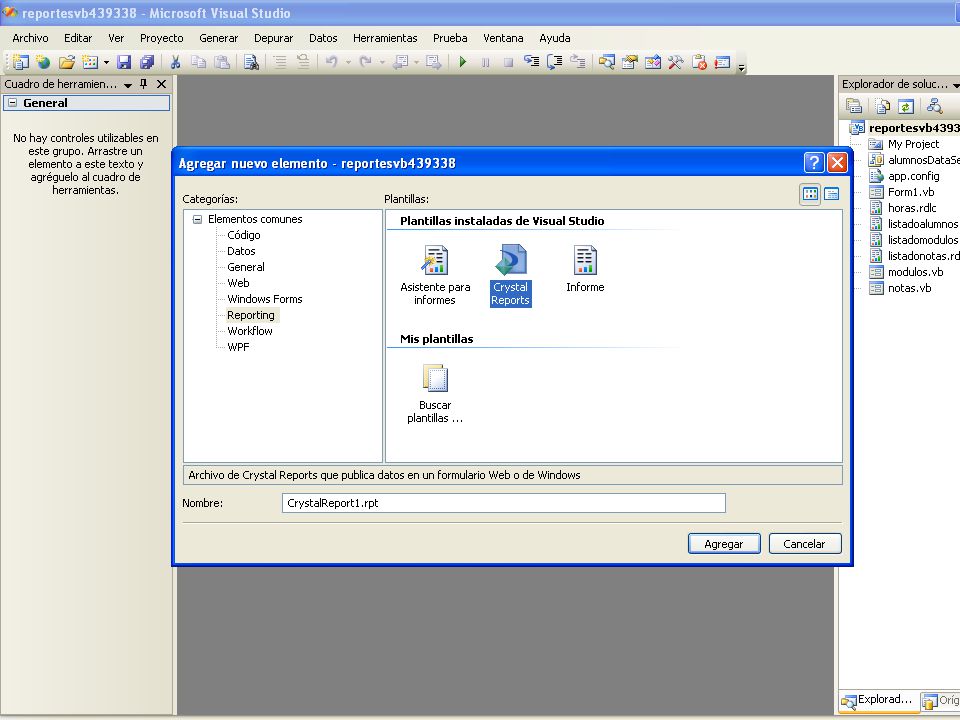
Task: Click the Nombre text field
Action: coord(504,503)
